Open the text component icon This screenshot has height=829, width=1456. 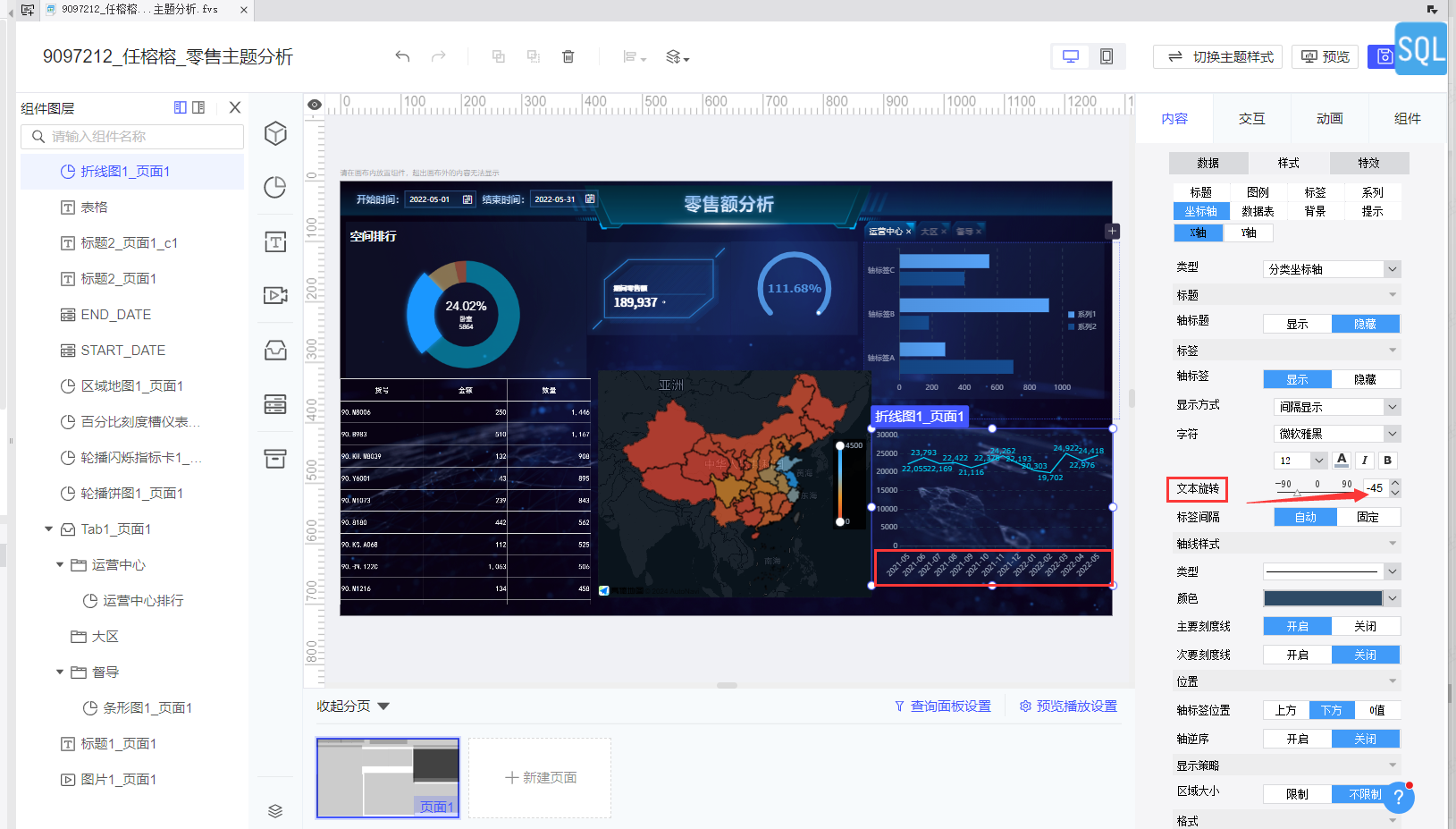[275, 241]
